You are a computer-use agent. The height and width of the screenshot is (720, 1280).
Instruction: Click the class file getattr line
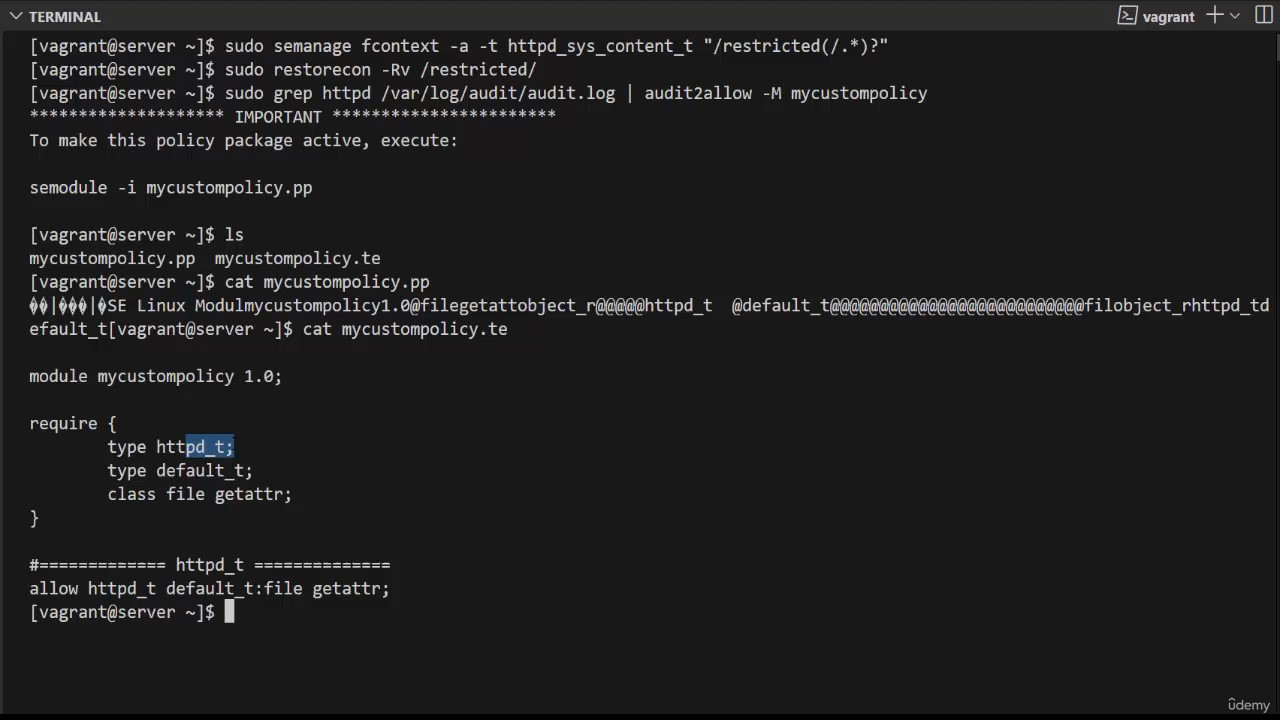click(200, 494)
